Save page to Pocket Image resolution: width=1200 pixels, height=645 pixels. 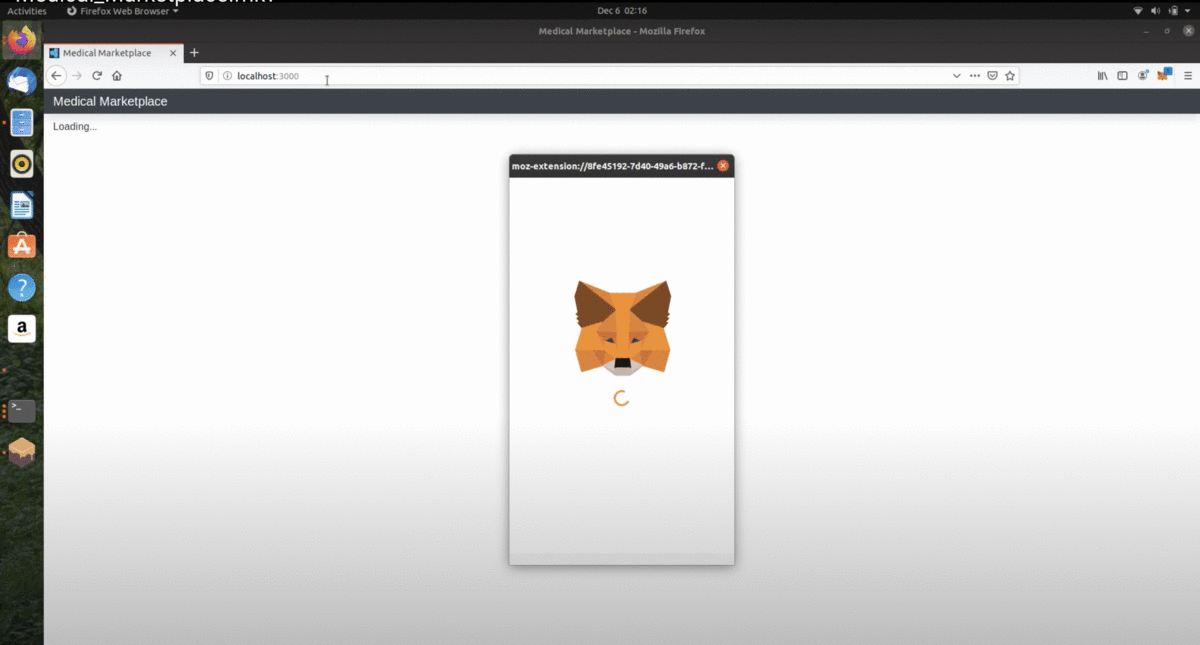click(x=992, y=76)
